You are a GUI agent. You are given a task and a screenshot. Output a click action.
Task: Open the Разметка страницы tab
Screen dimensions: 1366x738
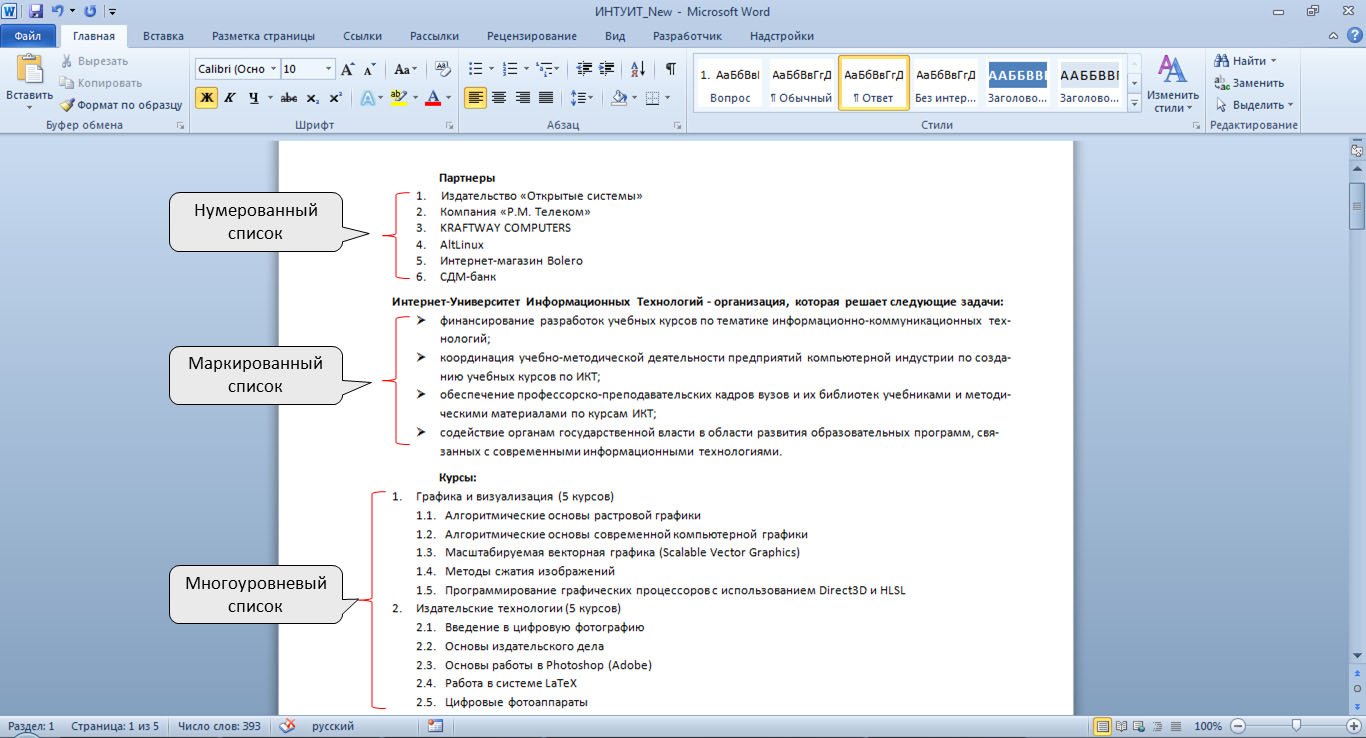click(263, 36)
